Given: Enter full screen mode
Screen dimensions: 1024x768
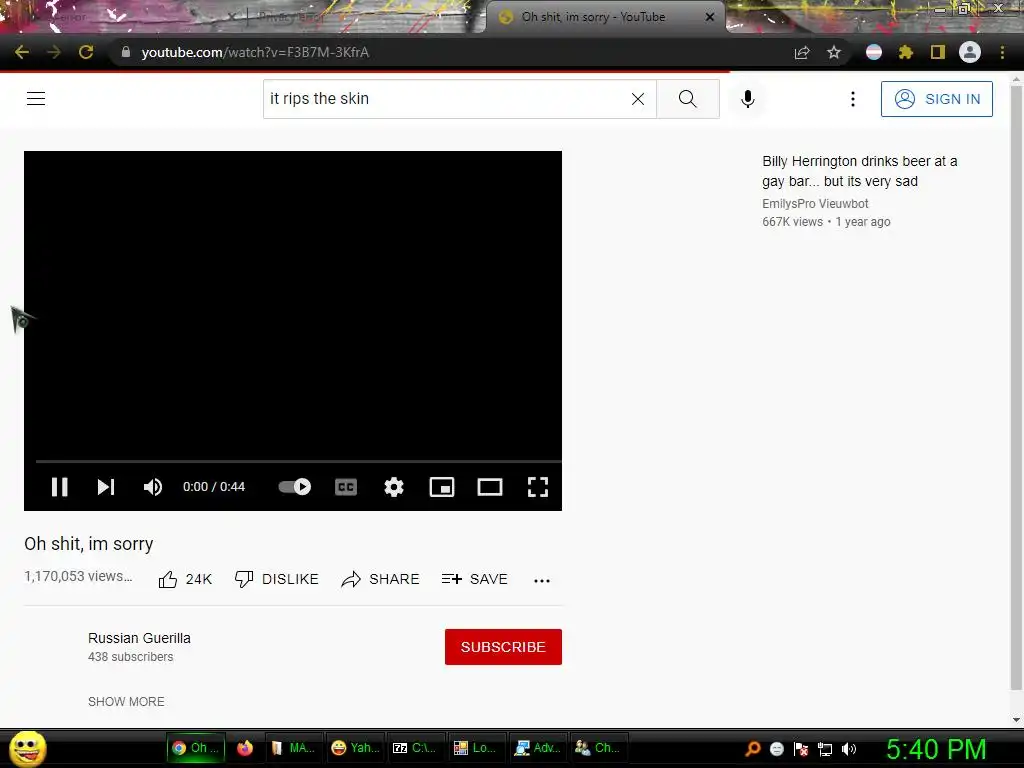Looking at the screenshot, I should coord(537,487).
